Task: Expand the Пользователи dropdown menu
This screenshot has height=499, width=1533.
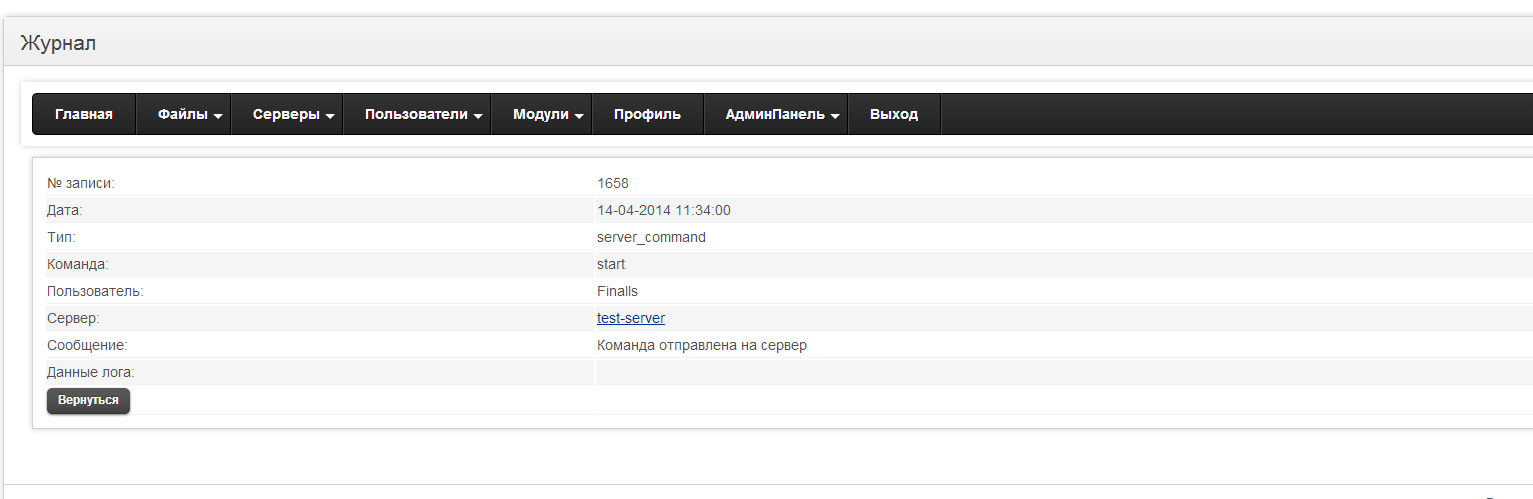Action: 424,114
